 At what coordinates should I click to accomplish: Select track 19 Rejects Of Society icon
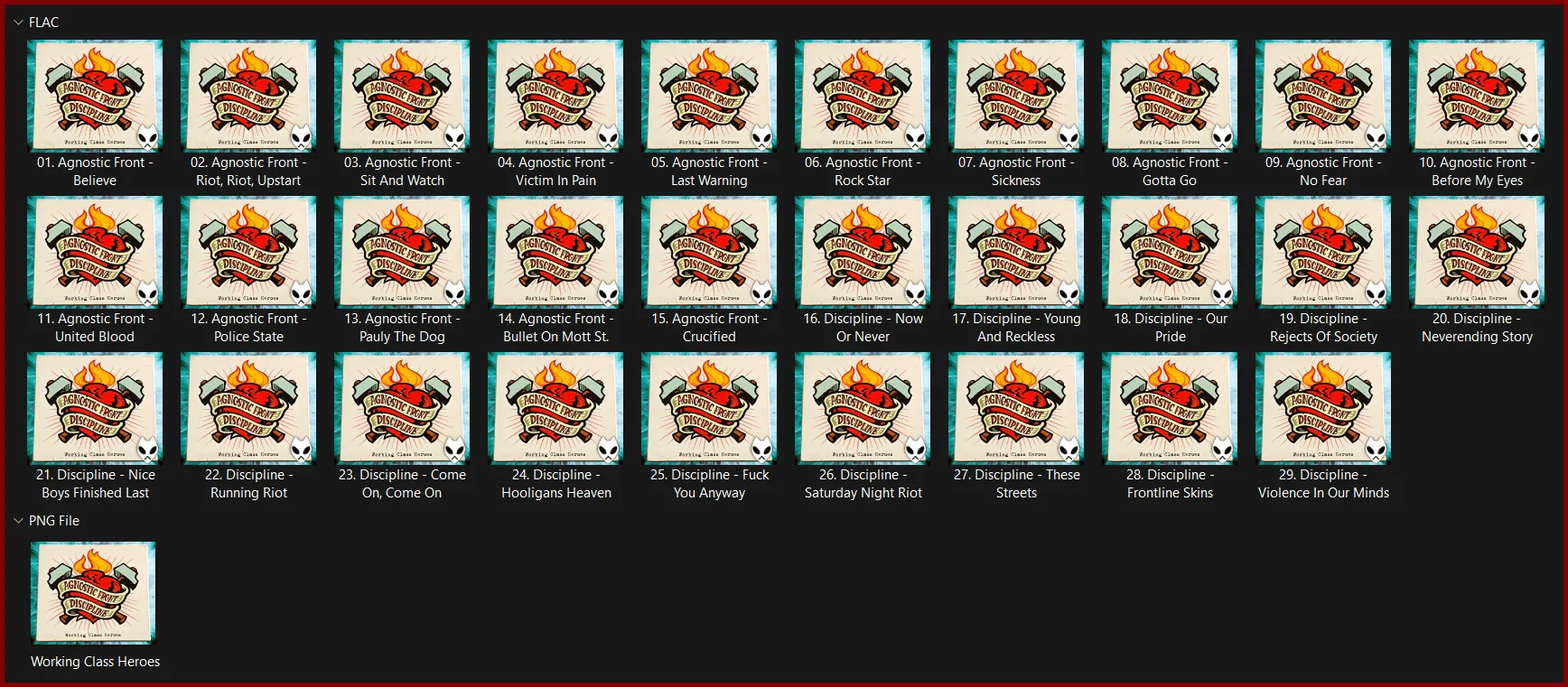(1323, 252)
